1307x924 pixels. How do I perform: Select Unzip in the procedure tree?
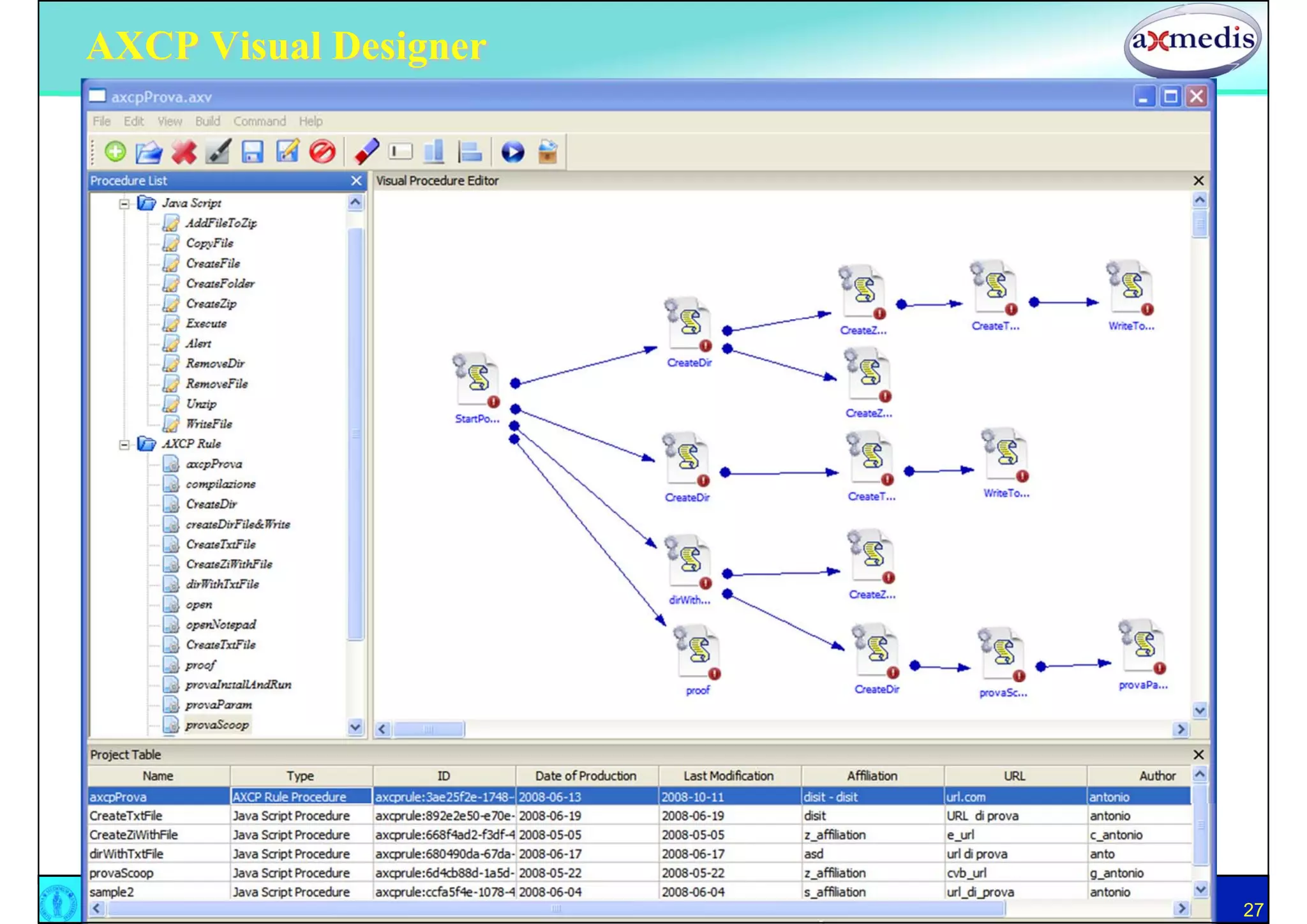click(x=201, y=404)
